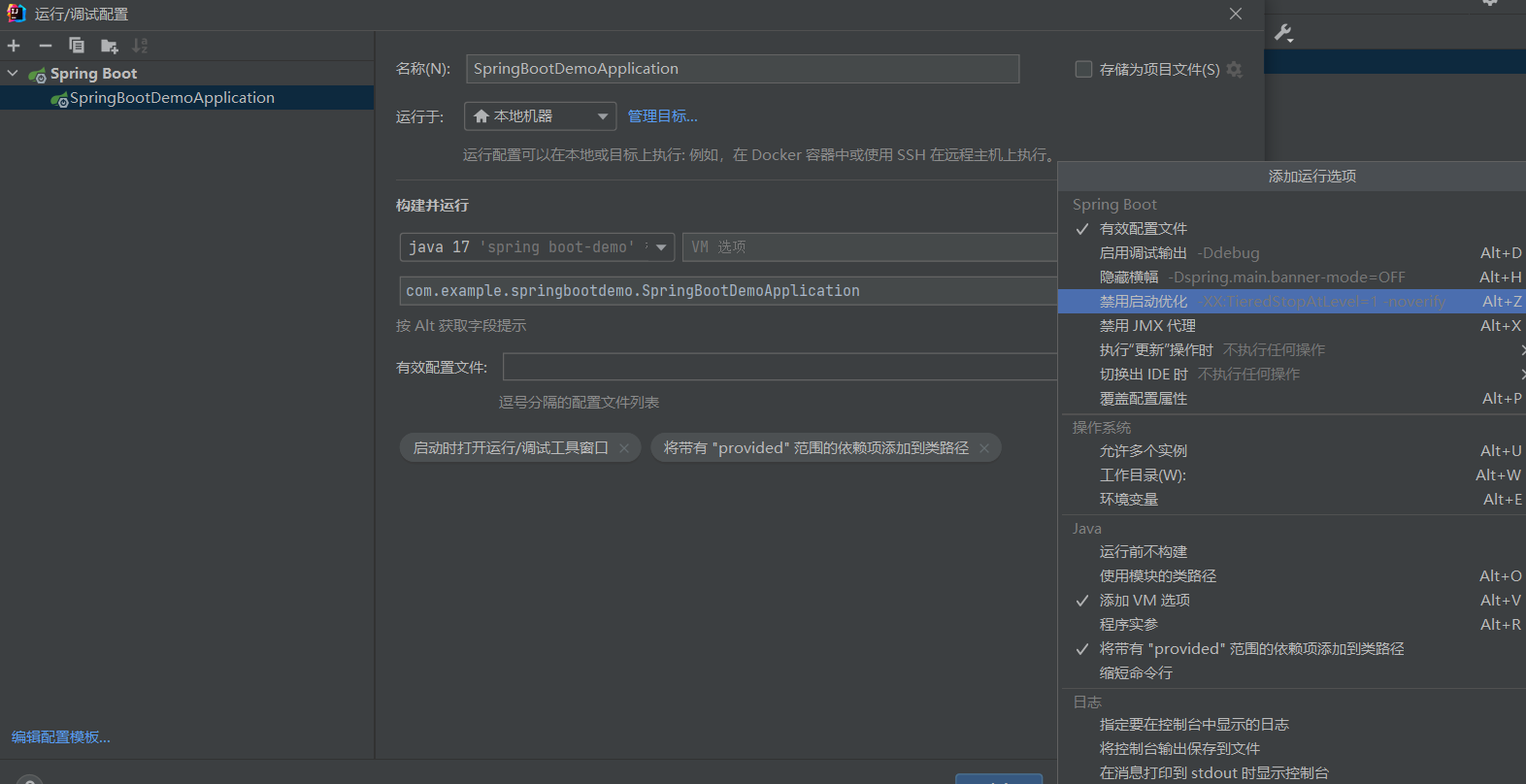Choose 禁用 JMX 代理 option

[x=1291, y=326]
